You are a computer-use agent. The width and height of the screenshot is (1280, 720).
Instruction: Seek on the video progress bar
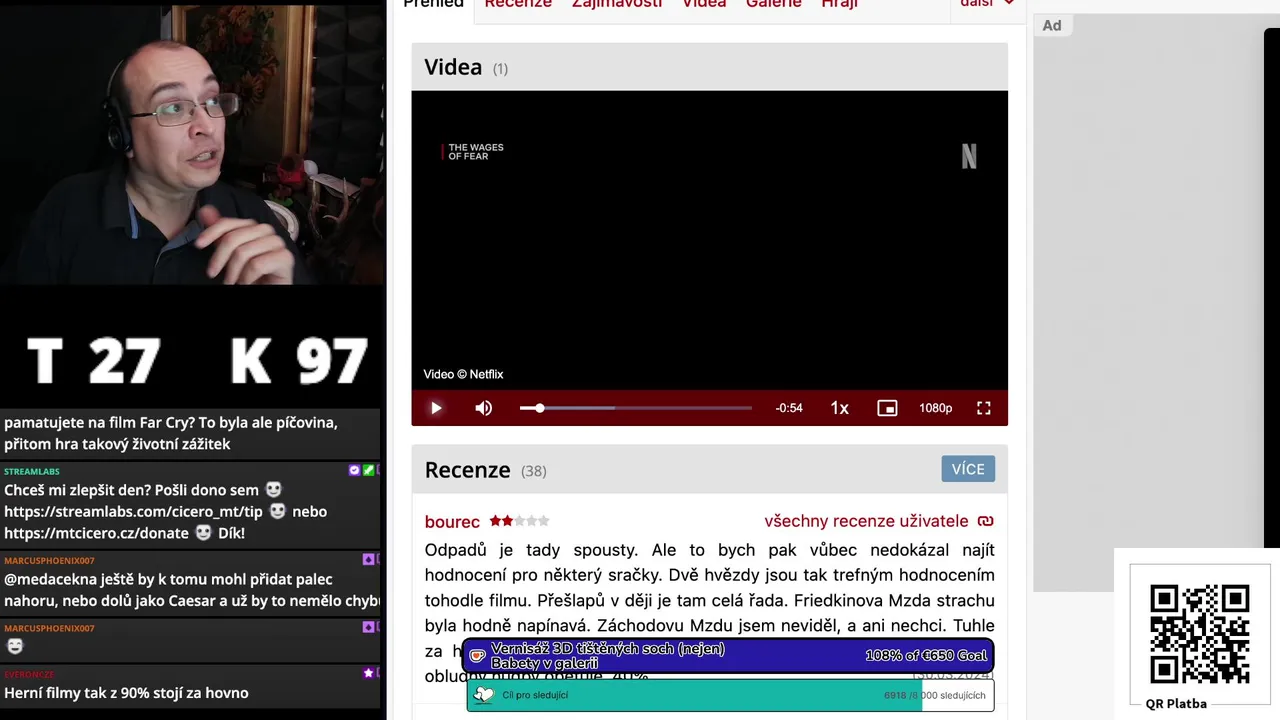coord(636,408)
